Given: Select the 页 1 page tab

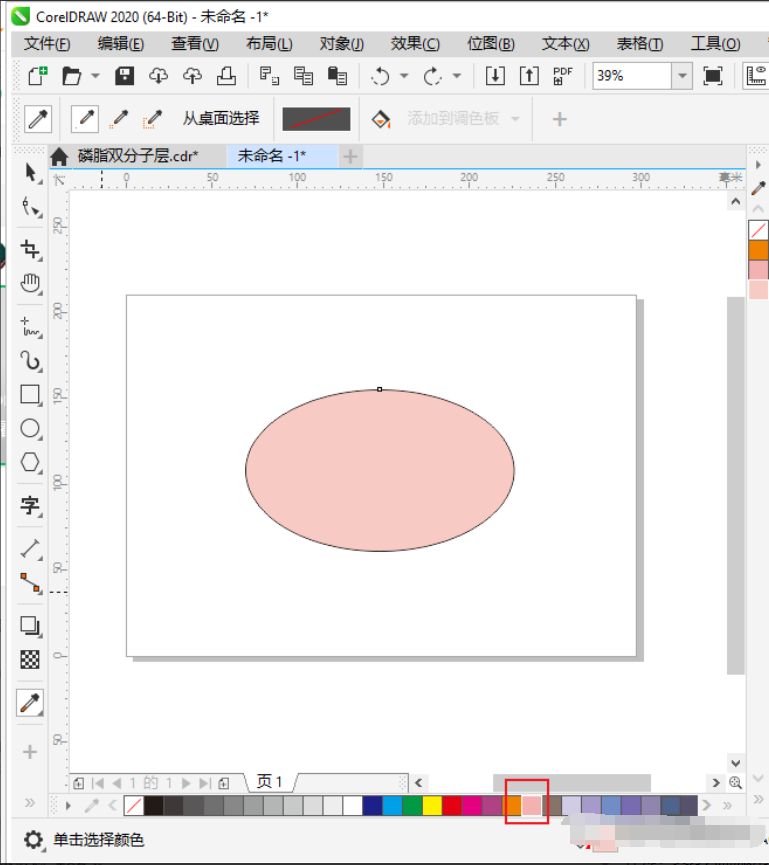Looking at the screenshot, I should [x=270, y=782].
